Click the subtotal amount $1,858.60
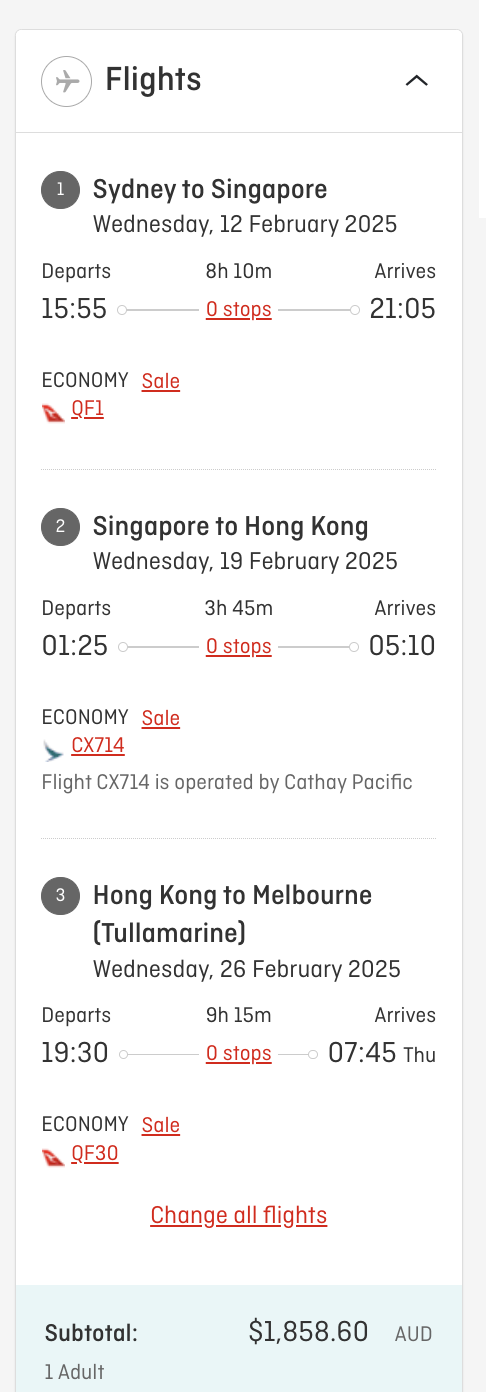Image resolution: width=486 pixels, height=1392 pixels. [308, 1332]
